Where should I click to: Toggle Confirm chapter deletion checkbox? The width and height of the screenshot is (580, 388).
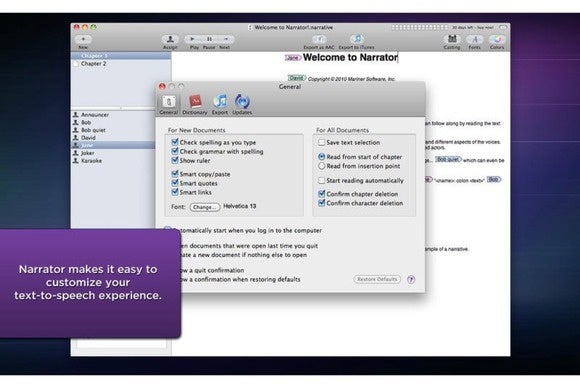(321, 194)
